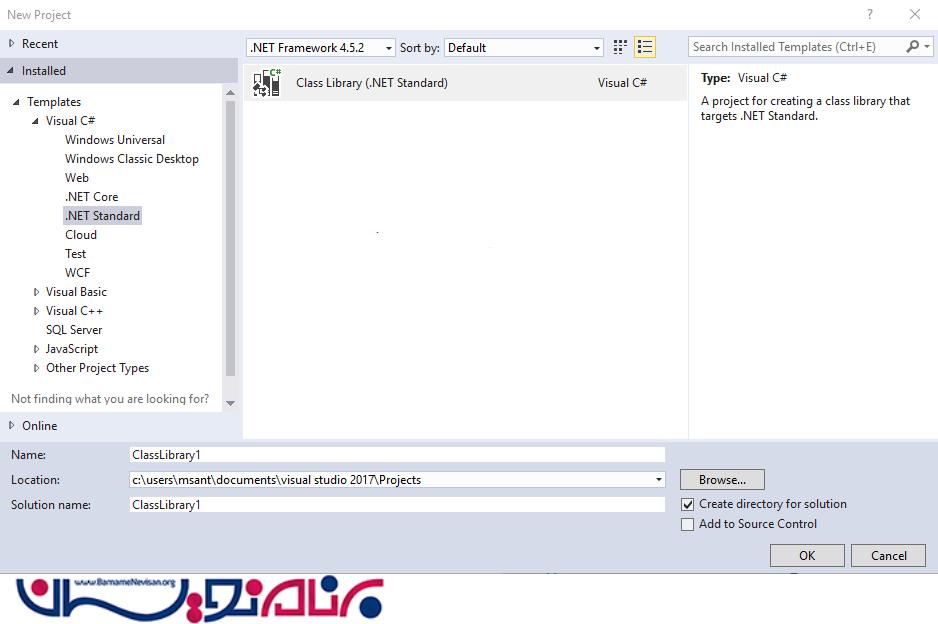Click the template tree scroll up arrow
The image size is (938, 624).
coord(230,93)
